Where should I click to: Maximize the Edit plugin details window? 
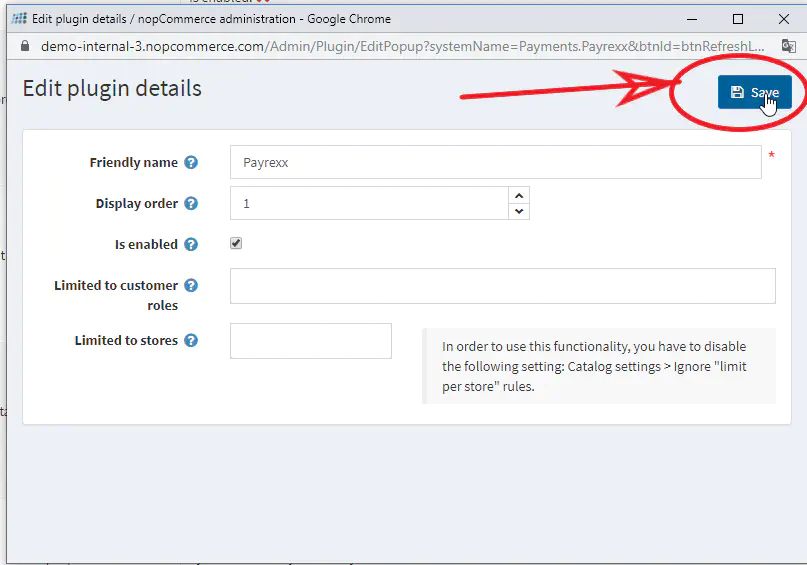pyautogui.click(x=738, y=18)
